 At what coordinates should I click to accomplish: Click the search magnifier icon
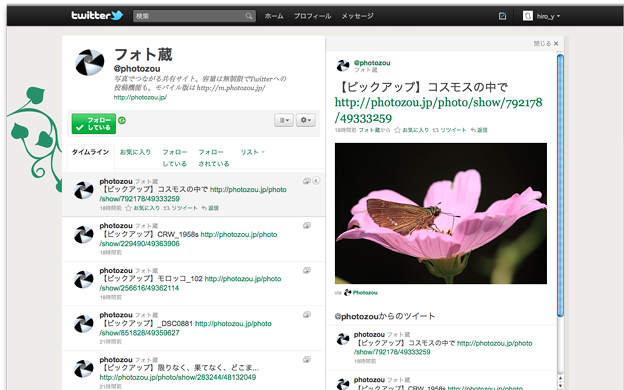click(x=249, y=16)
